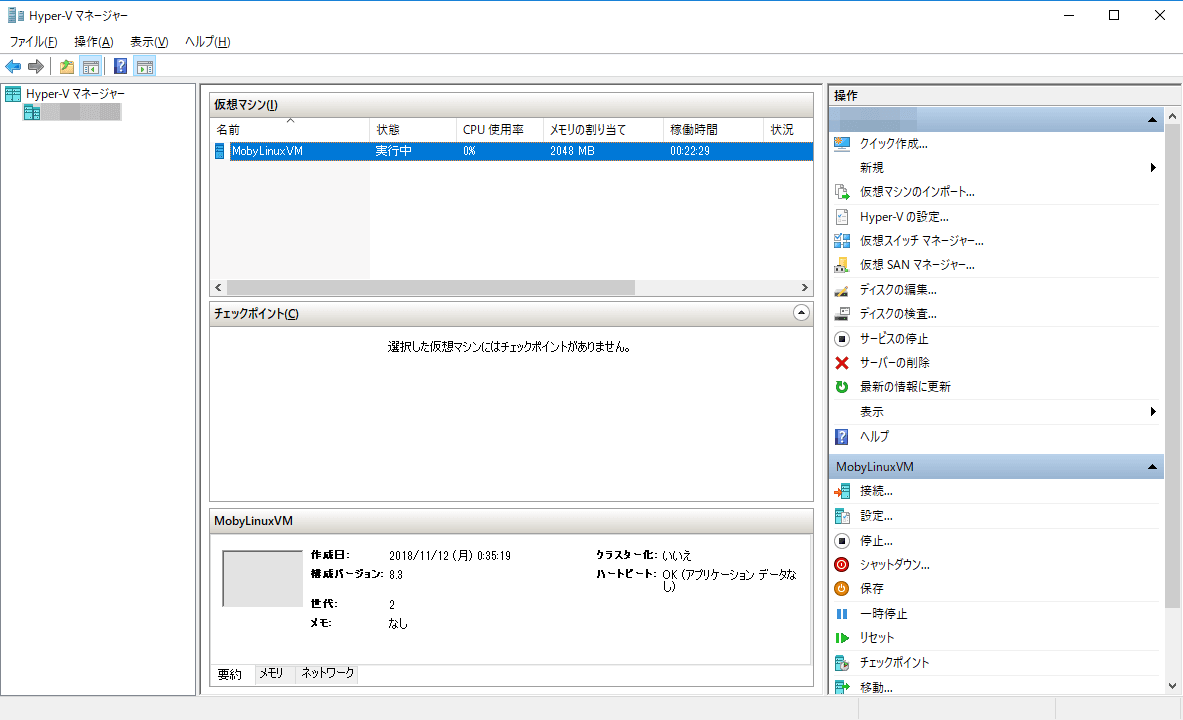The width and height of the screenshot is (1183, 720).
Task: Click Hyper-V の設定... action link
Action: [905, 217]
